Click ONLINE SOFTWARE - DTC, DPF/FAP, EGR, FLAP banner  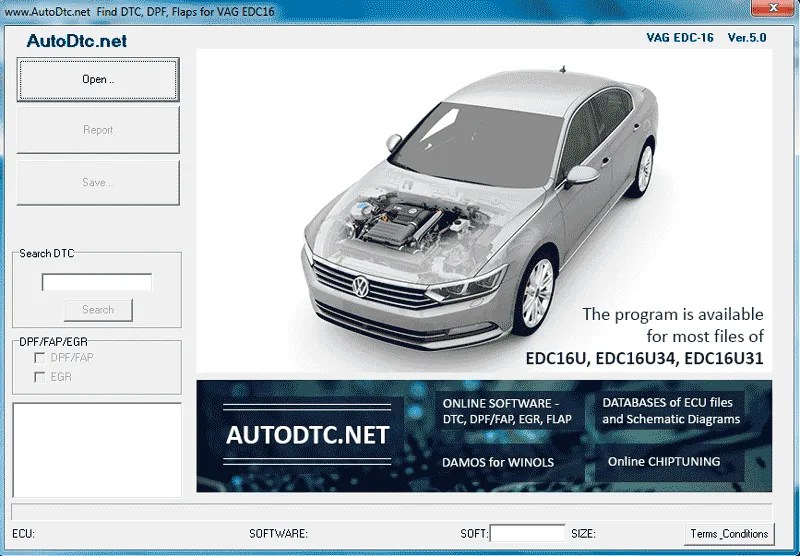click(507, 411)
